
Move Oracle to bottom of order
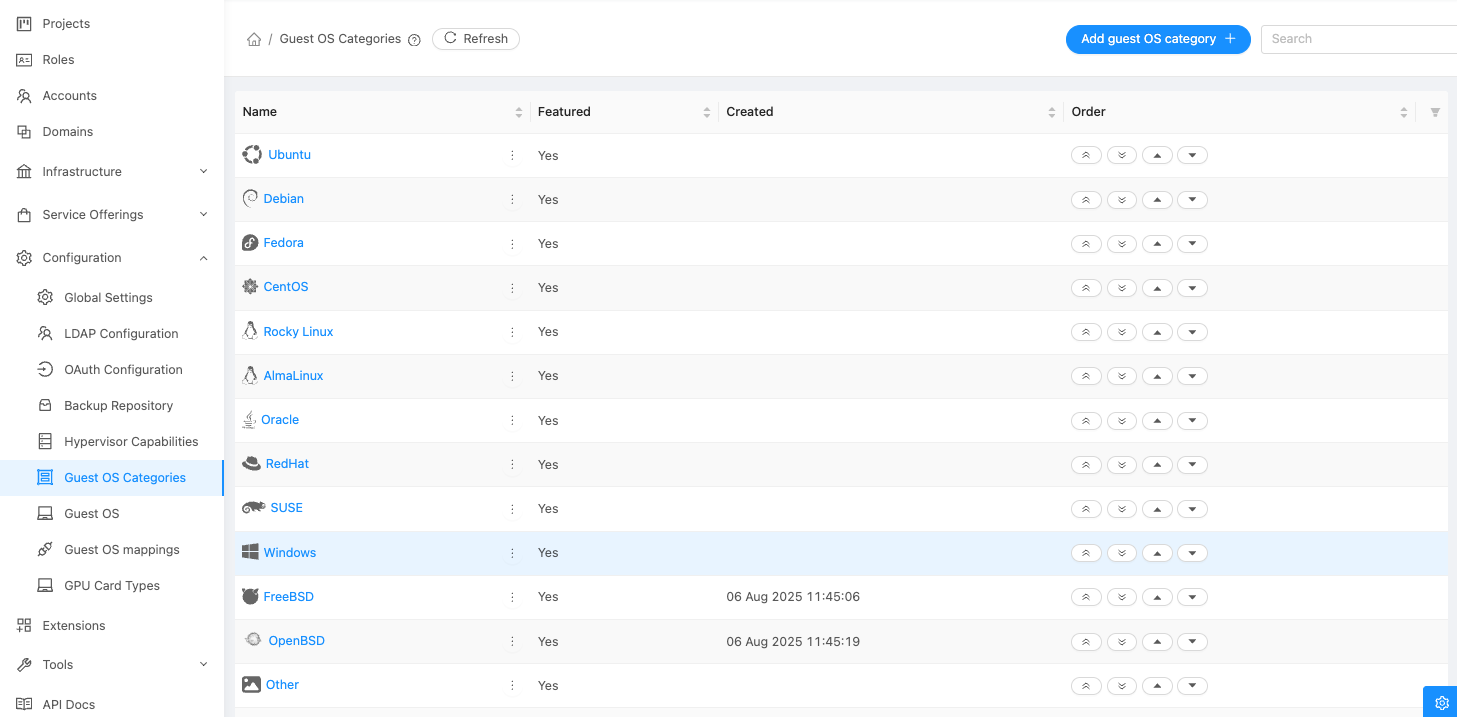pos(1122,420)
